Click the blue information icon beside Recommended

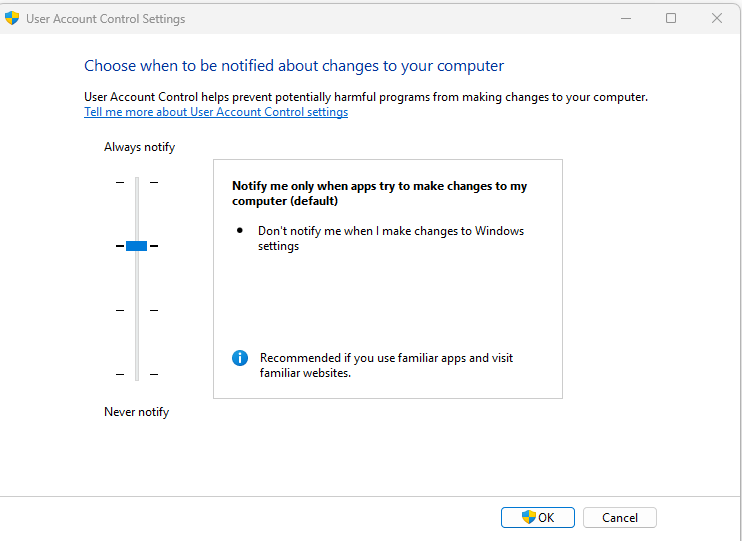pos(240,358)
